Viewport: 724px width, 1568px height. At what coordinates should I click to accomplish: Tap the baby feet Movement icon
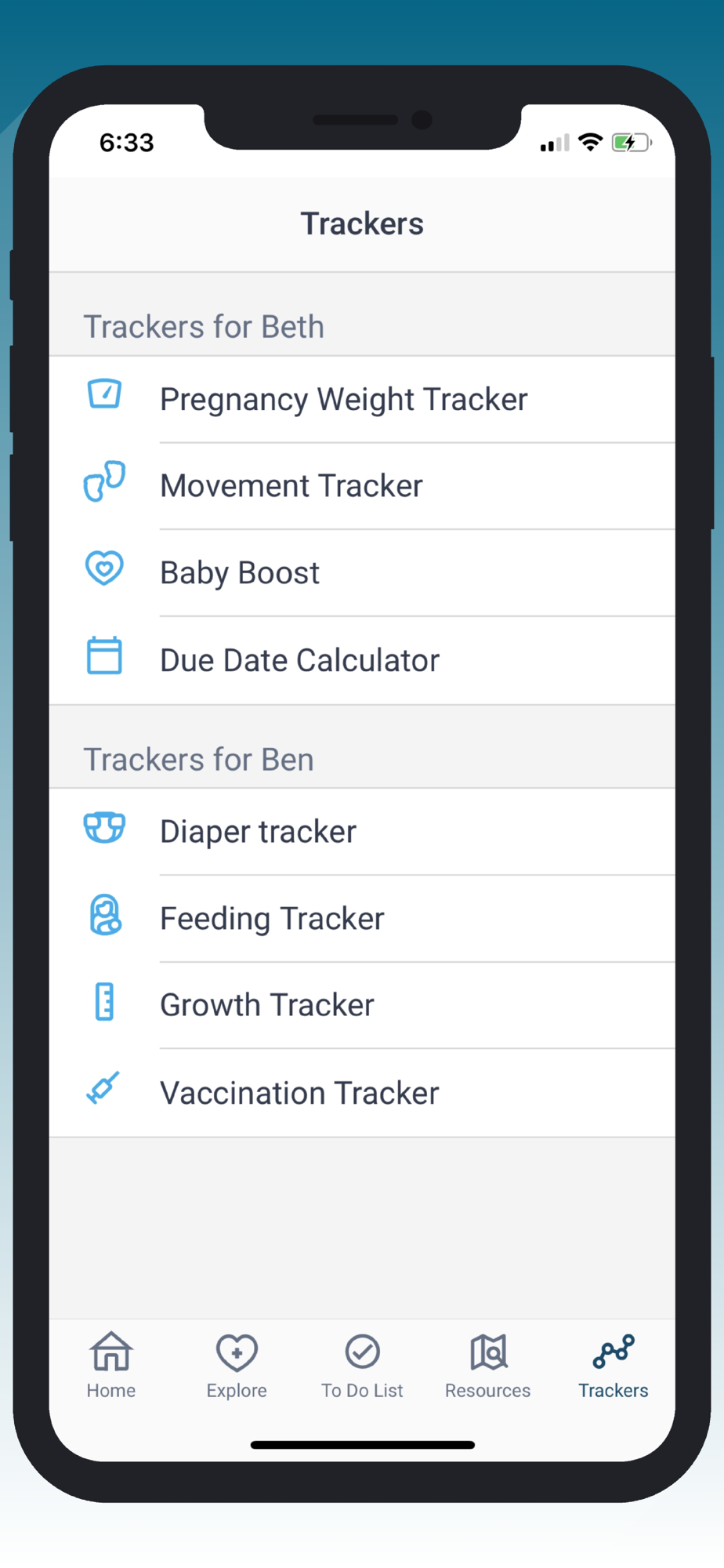pyautogui.click(x=104, y=481)
